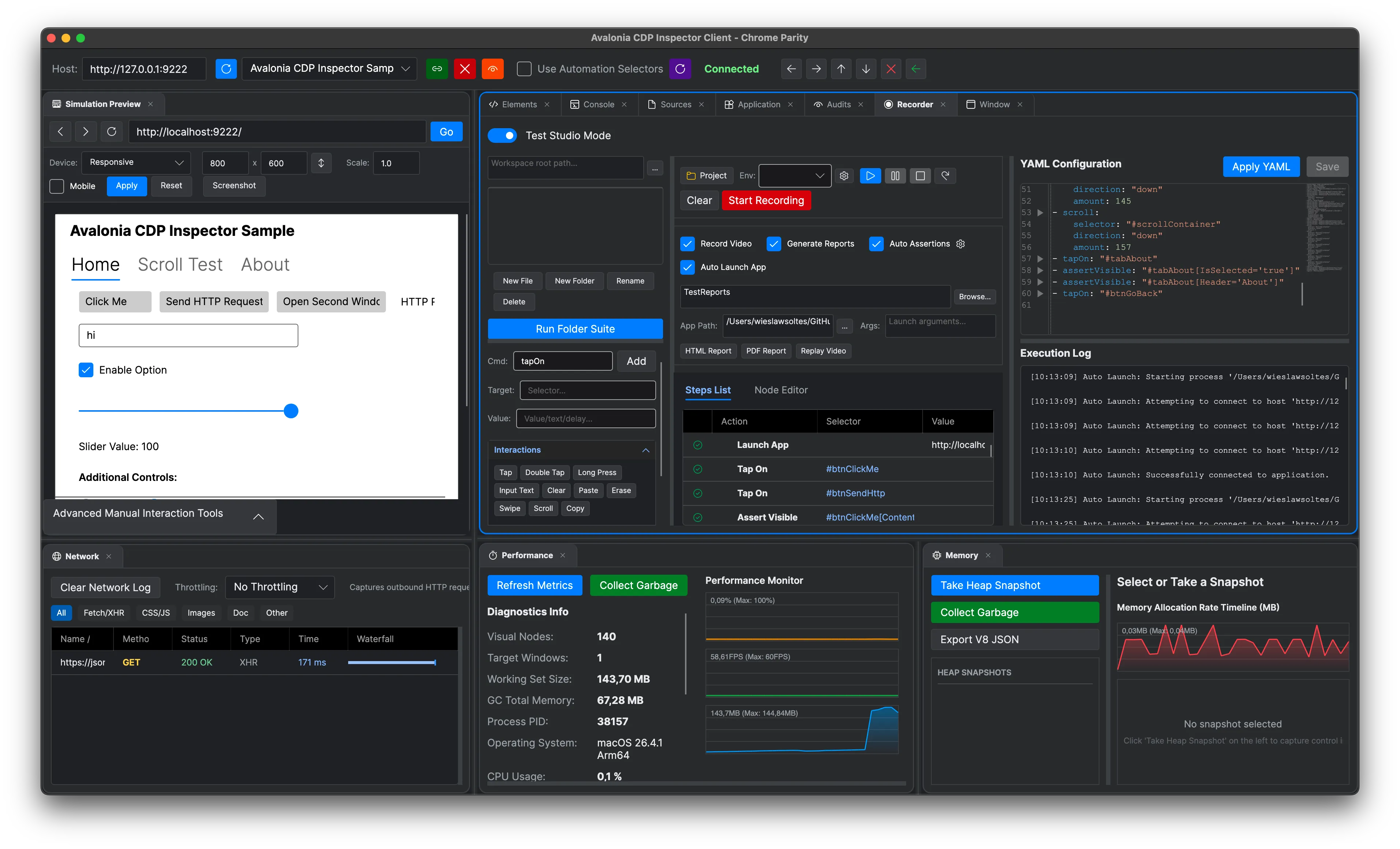The width and height of the screenshot is (1400, 849).
Task: Click the red X icon next to arrow buttons
Action: click(891, 69)
